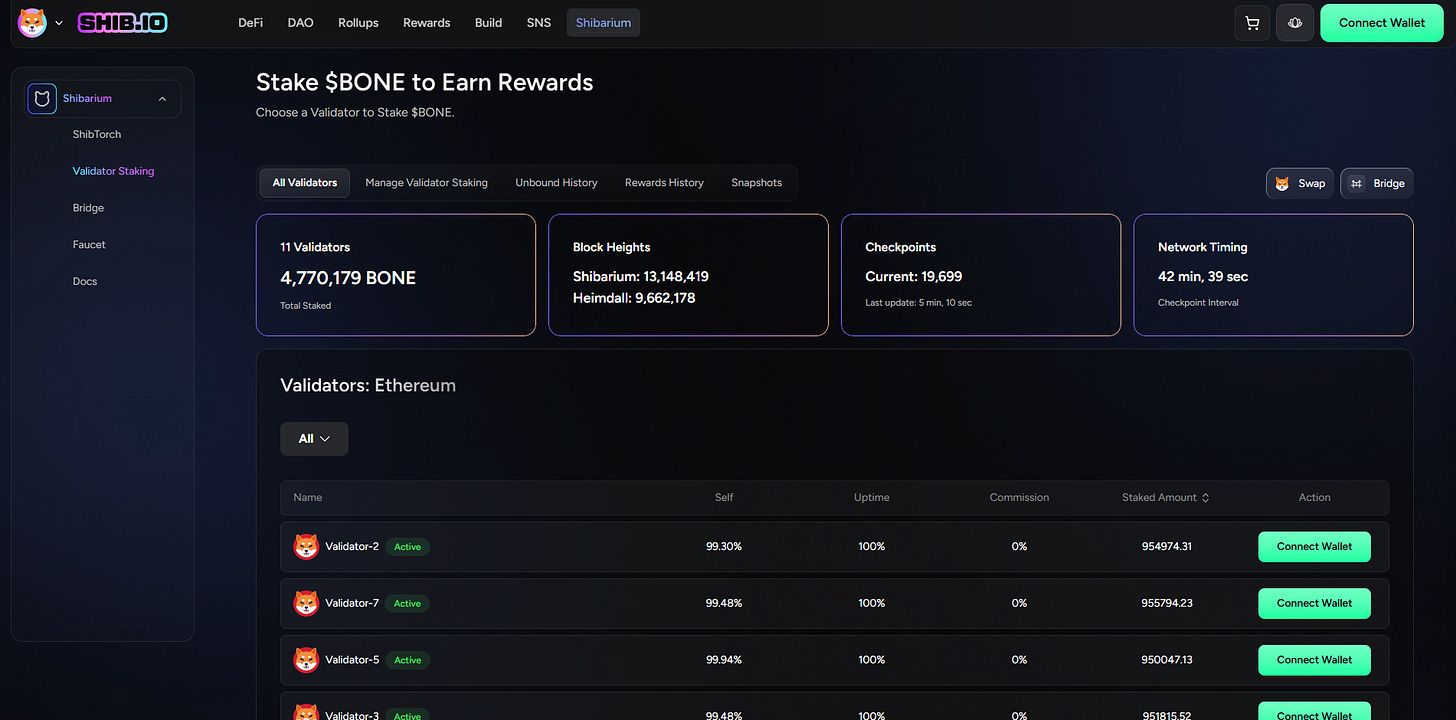1456x720 pixels.
Task: Click the Active badge for Validator-7
Action: pos(407,603)
